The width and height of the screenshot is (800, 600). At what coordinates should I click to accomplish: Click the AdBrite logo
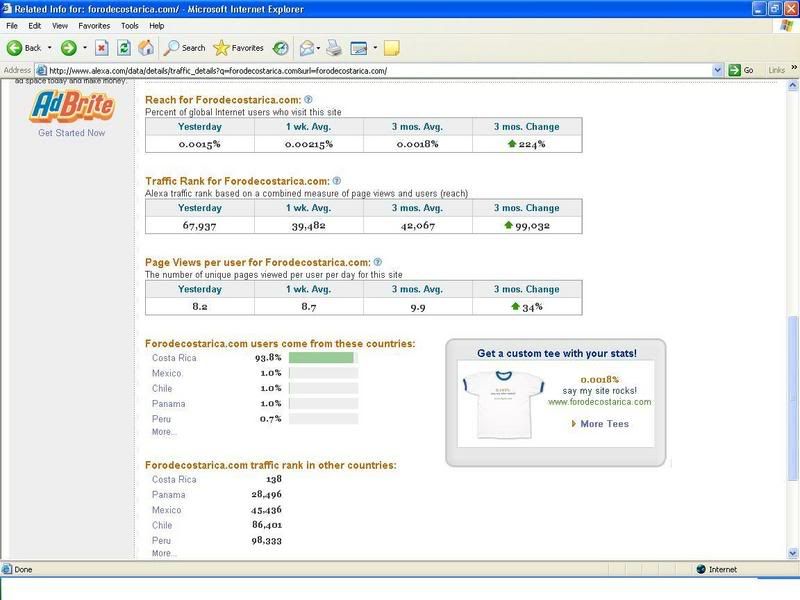pos(72,106)
